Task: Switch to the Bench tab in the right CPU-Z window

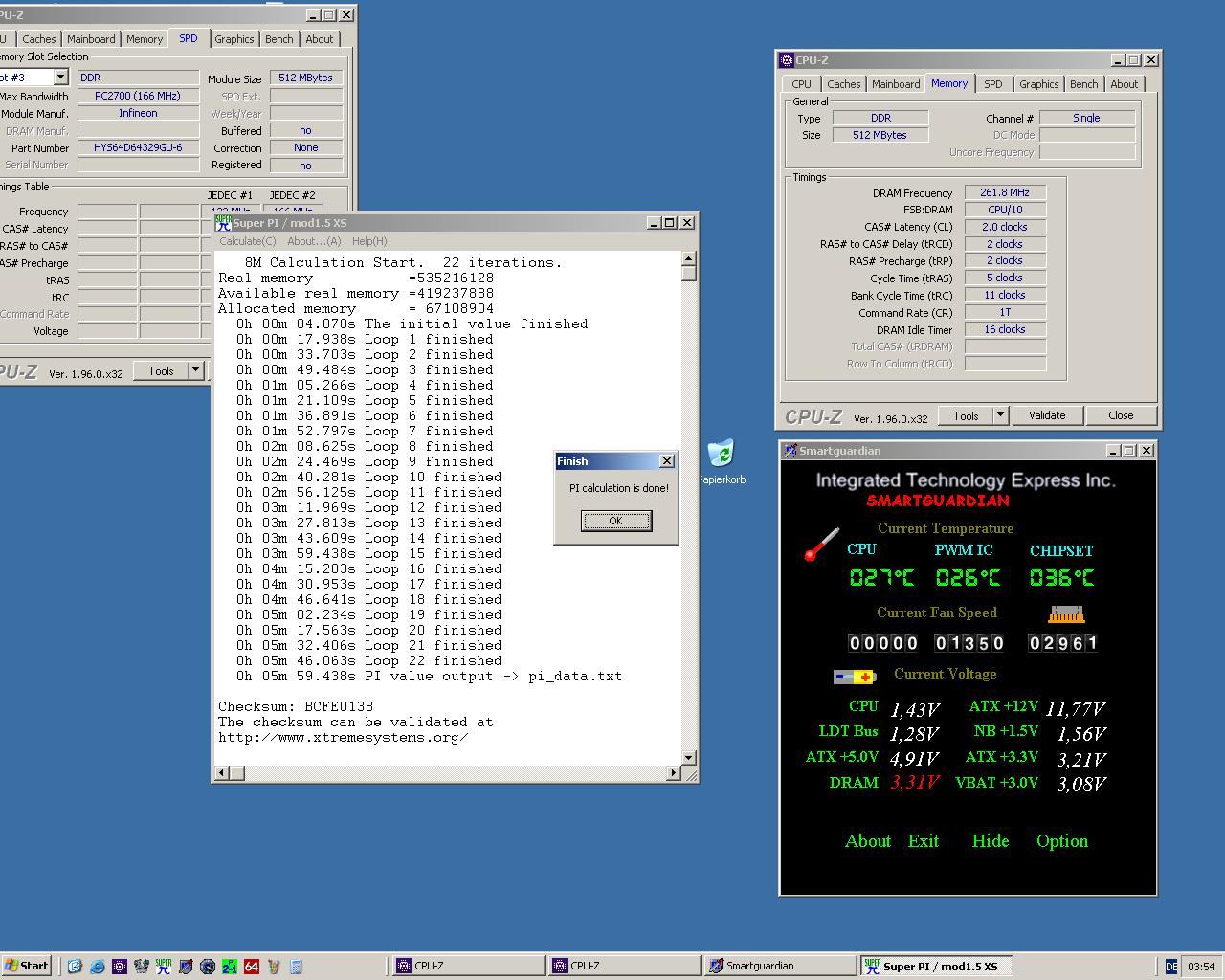Action: pos(1083,84)
